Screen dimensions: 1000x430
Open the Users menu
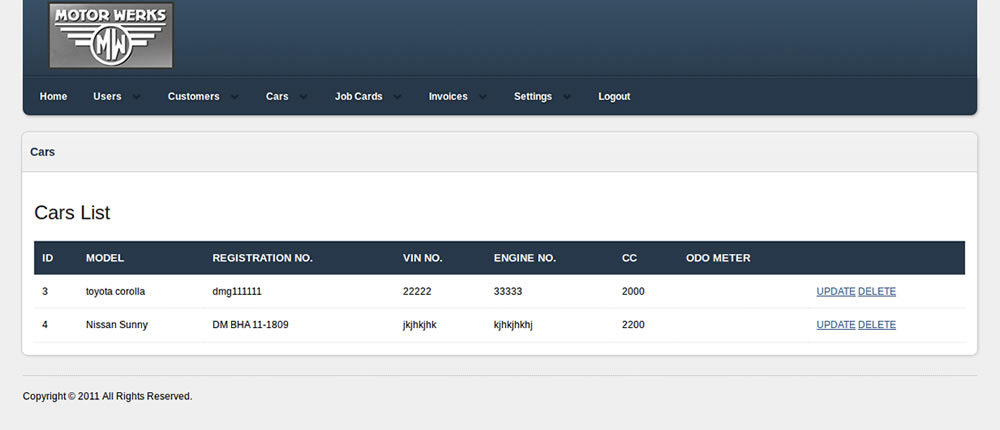tap(107, 97)
